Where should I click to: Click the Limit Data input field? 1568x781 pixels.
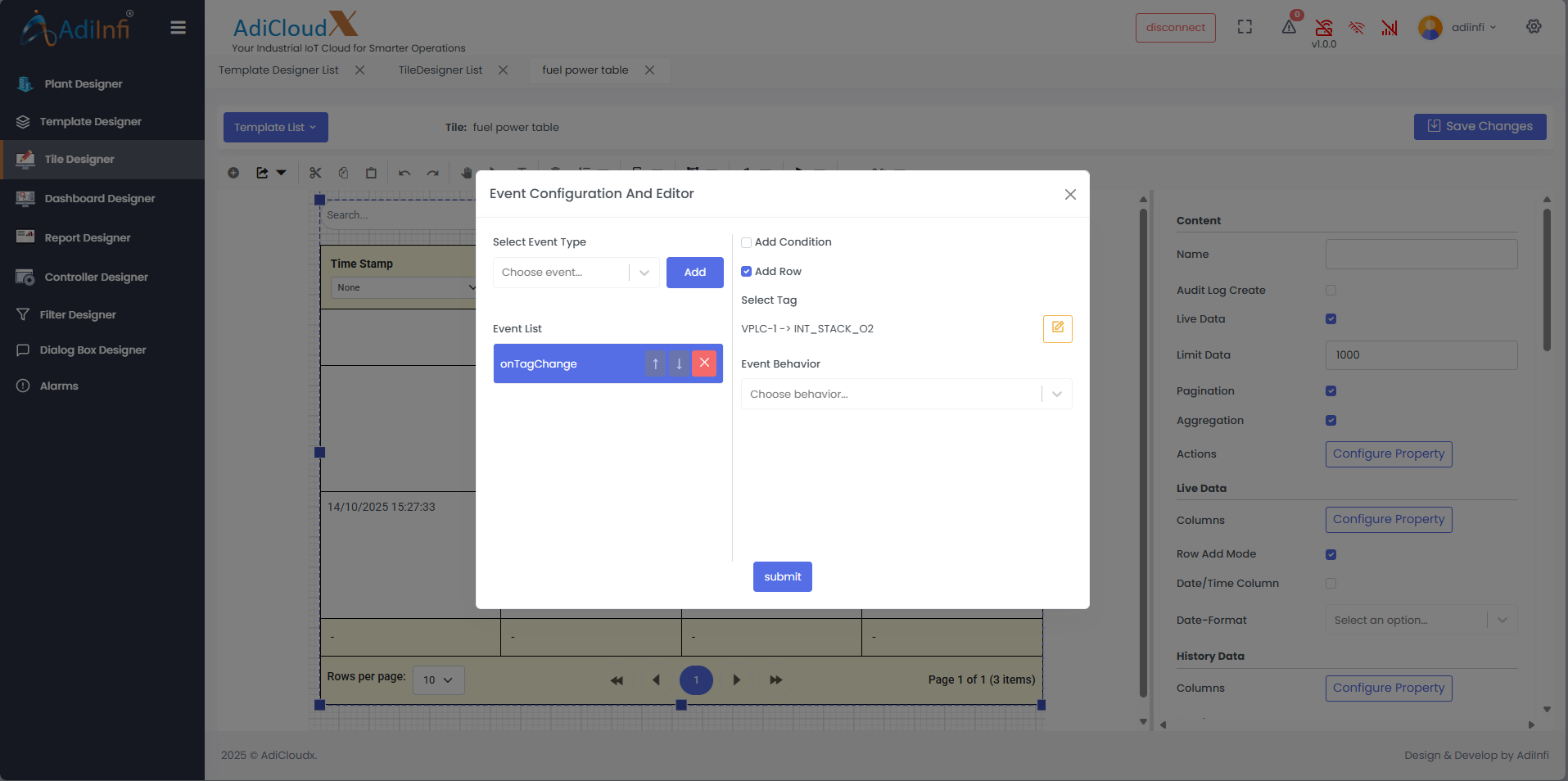pos(1421,355)
